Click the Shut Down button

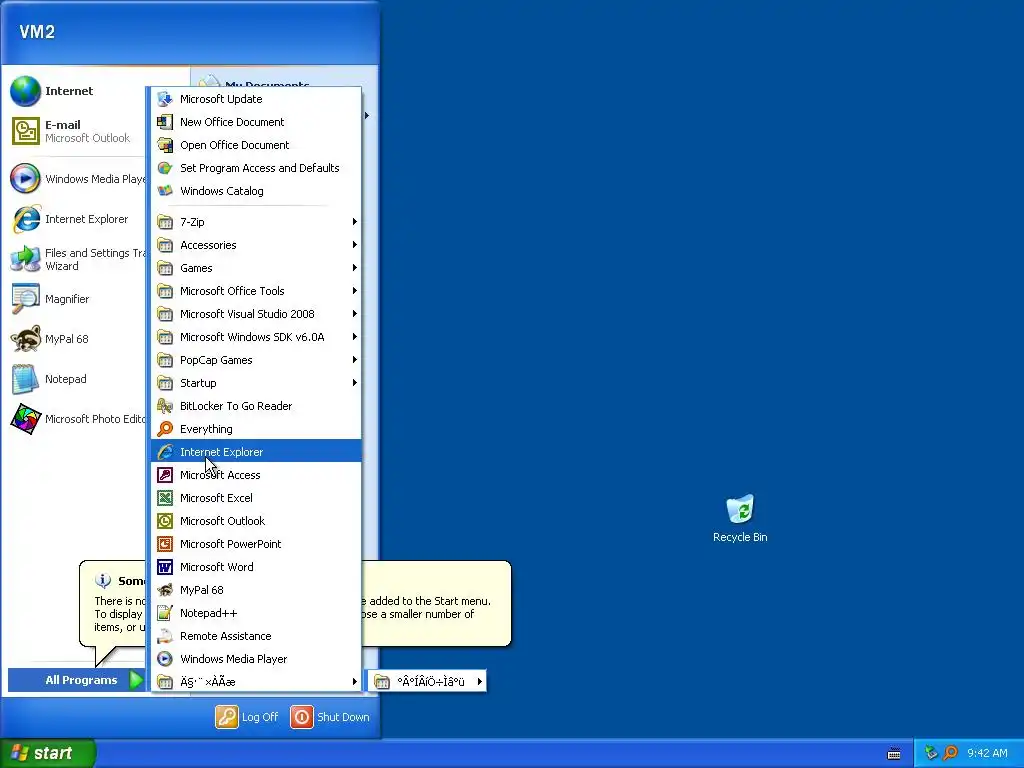[330, 717]
